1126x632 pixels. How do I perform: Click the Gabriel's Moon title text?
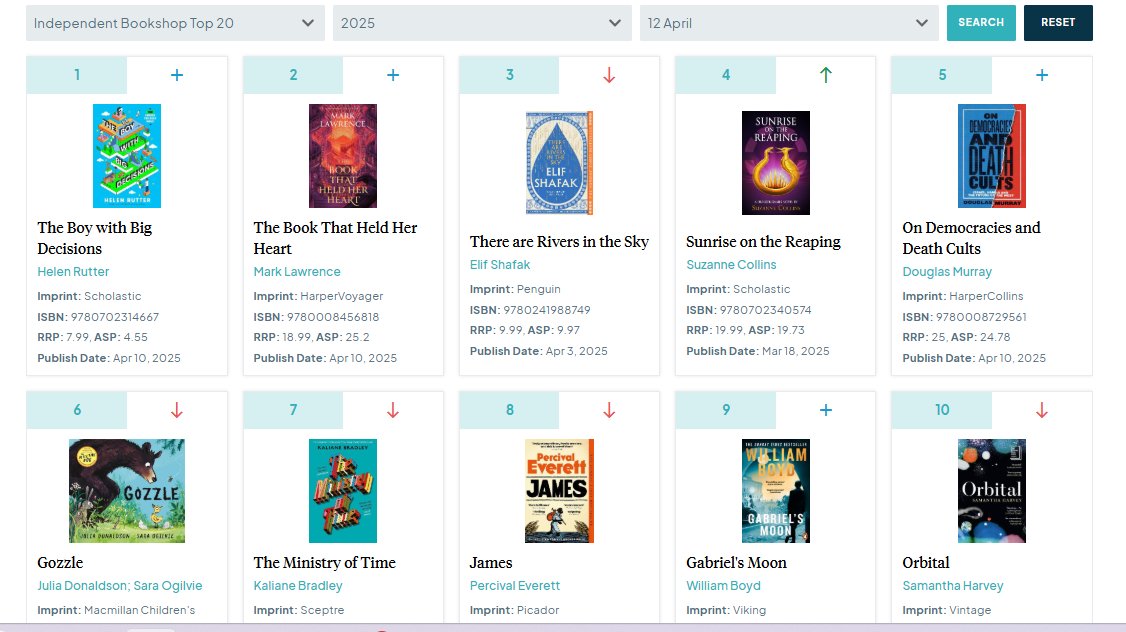[736, 562]
